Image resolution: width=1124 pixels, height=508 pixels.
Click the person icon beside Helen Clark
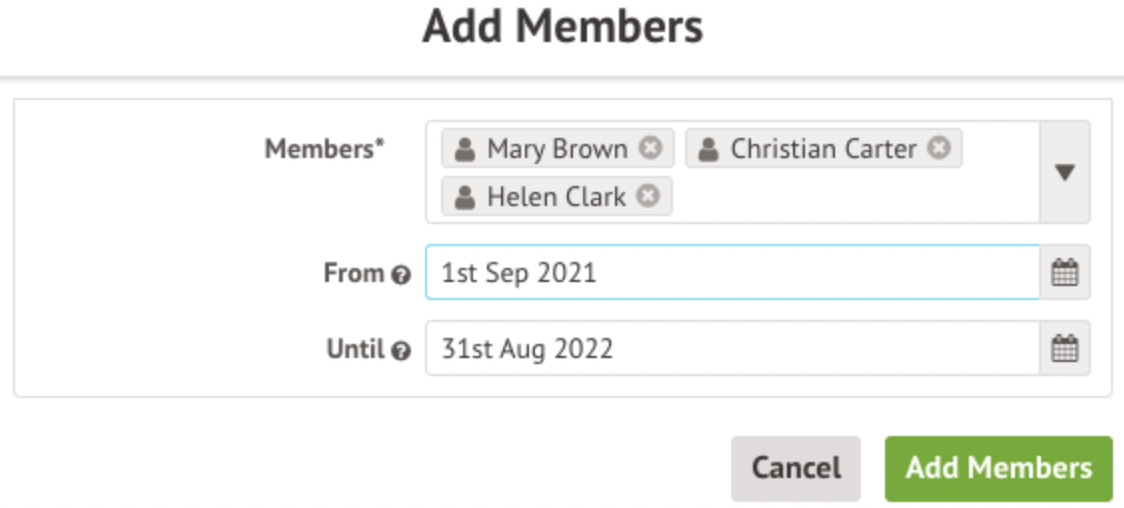coord(464,197)
